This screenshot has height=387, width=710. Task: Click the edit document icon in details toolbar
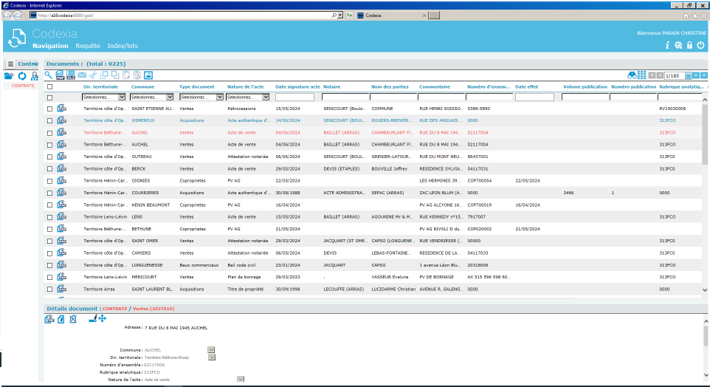[x=61, y=319]
